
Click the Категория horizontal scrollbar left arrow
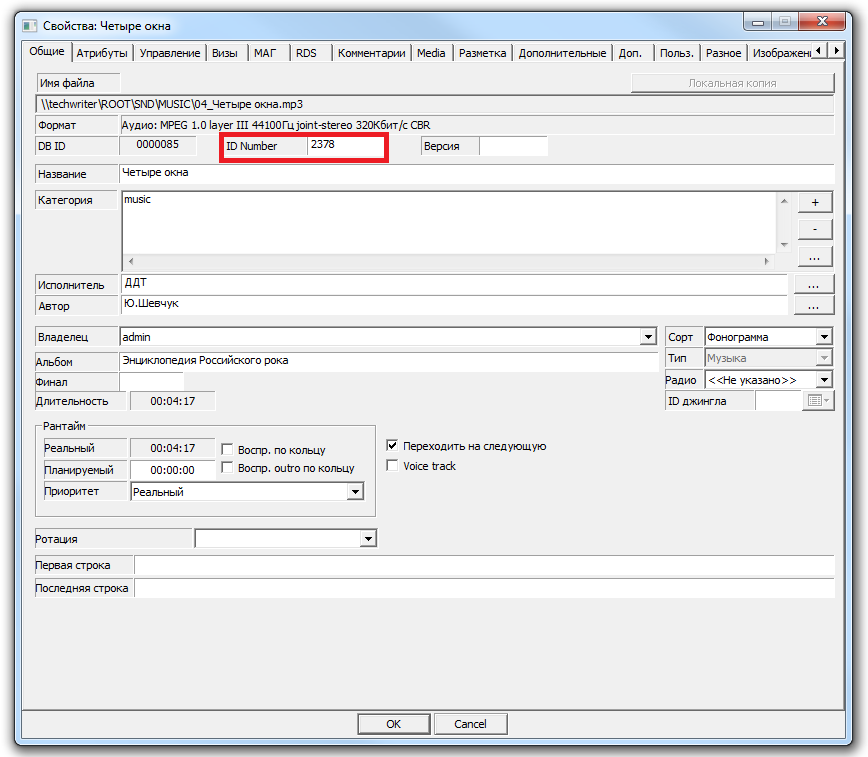click(x=131, y=261)
